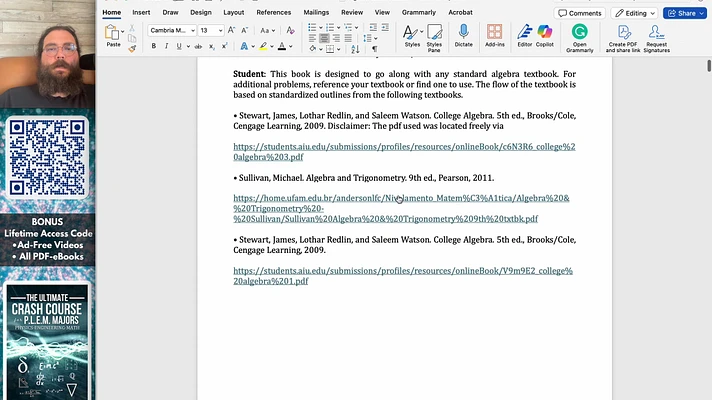This screenshot has height=400, width=712.
Task: Decrease paragraph indent
Action: [x=373, y=28]
